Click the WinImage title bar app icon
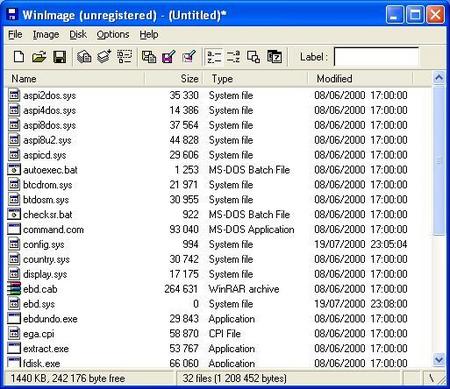Image resolution: width=450 pixels, height=389 pixels. pos(12,15)
